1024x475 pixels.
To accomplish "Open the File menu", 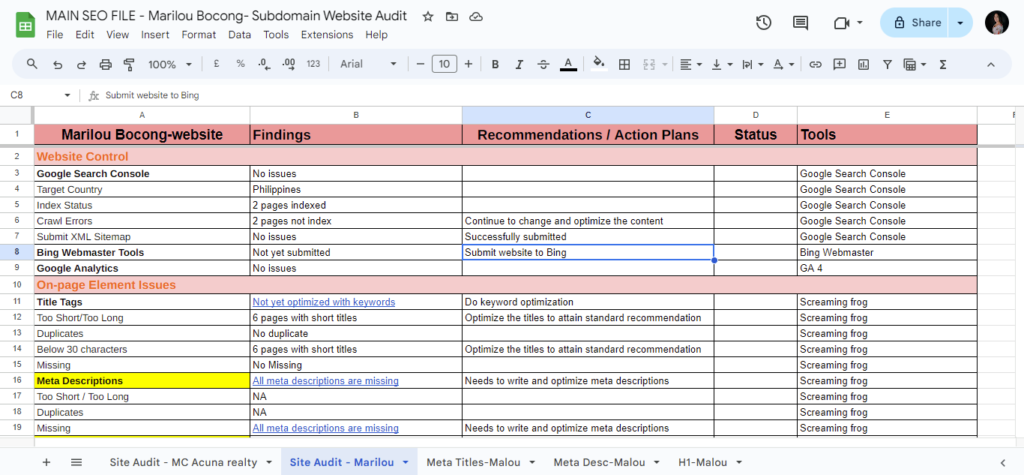I will pos(54,35).
